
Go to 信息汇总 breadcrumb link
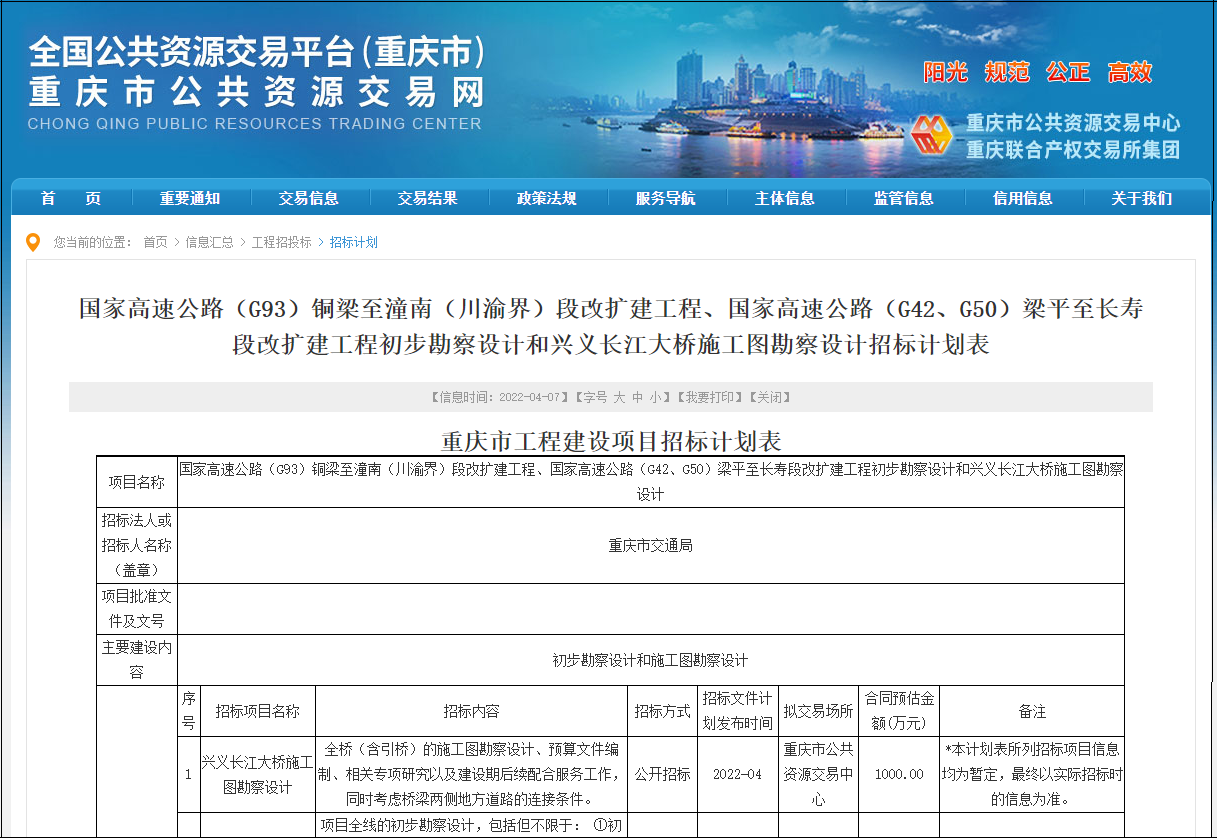point(209,242)
